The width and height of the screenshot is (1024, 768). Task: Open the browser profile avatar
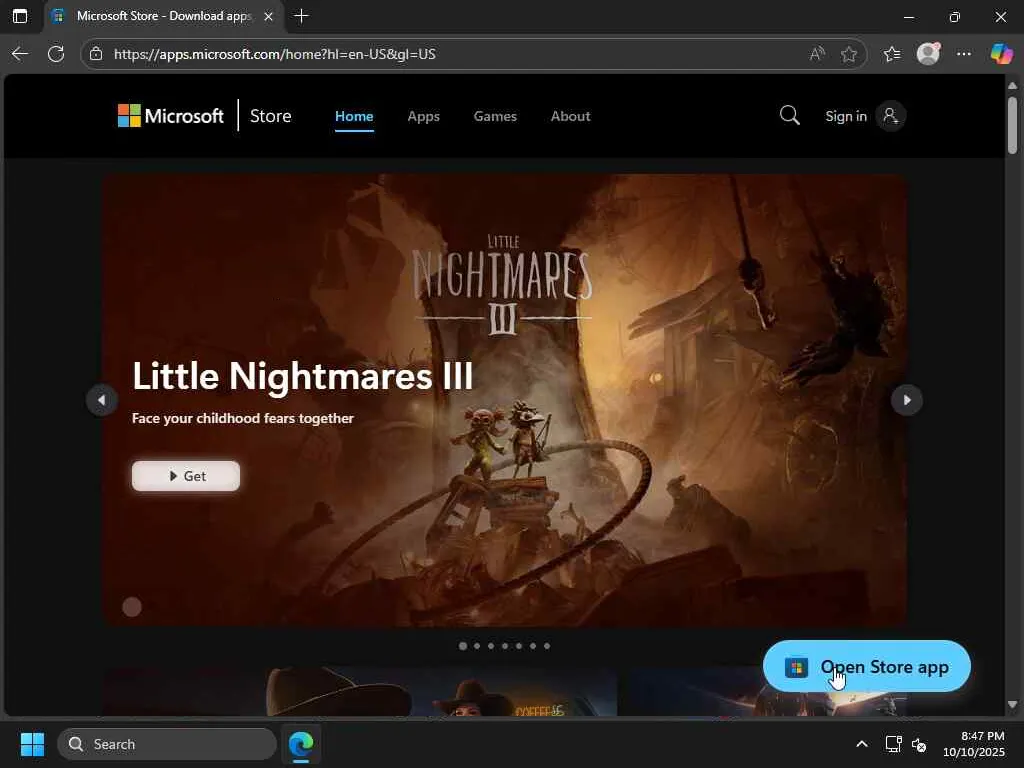(928, 54)
